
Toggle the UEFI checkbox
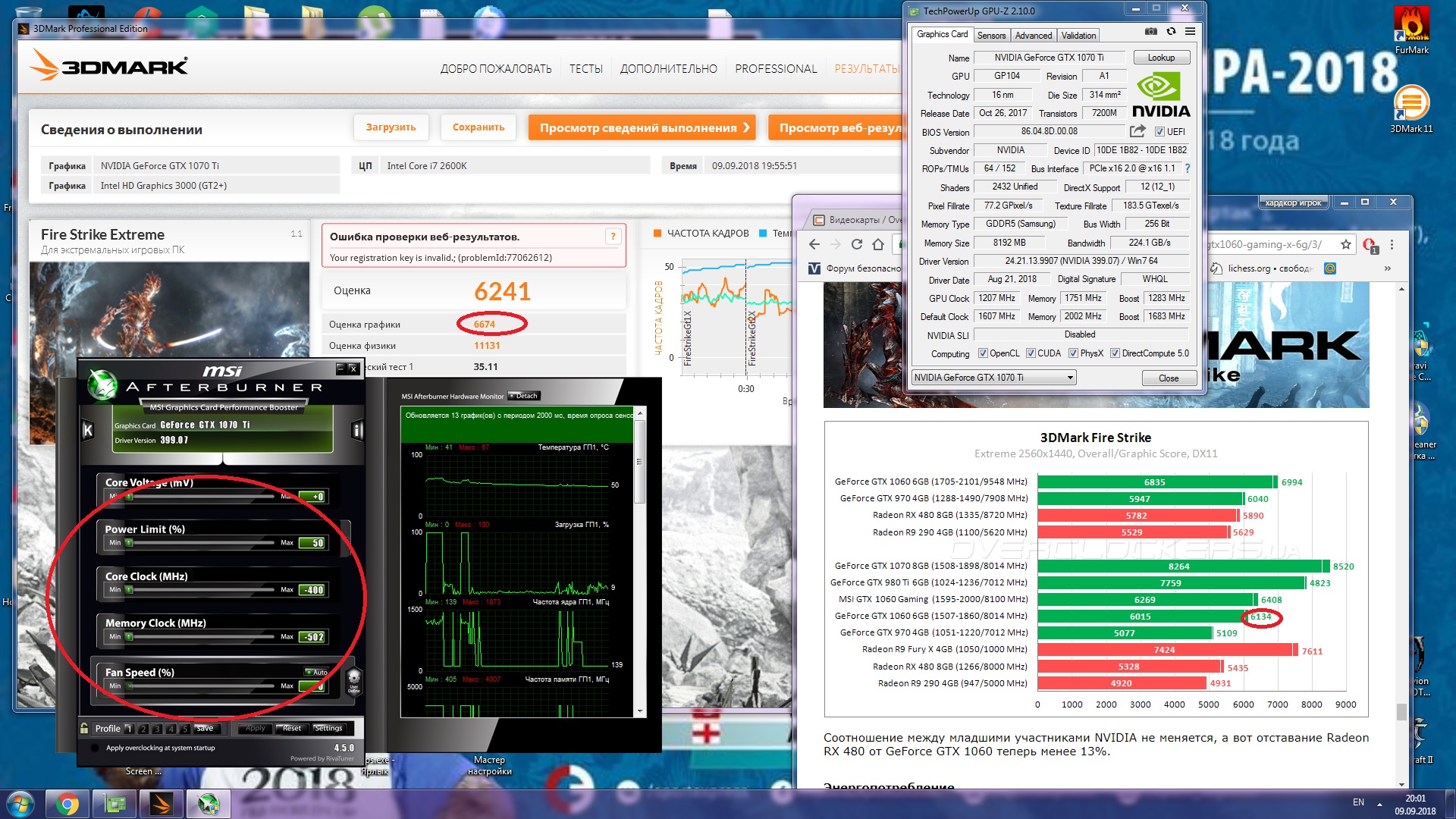[1159, 132]
